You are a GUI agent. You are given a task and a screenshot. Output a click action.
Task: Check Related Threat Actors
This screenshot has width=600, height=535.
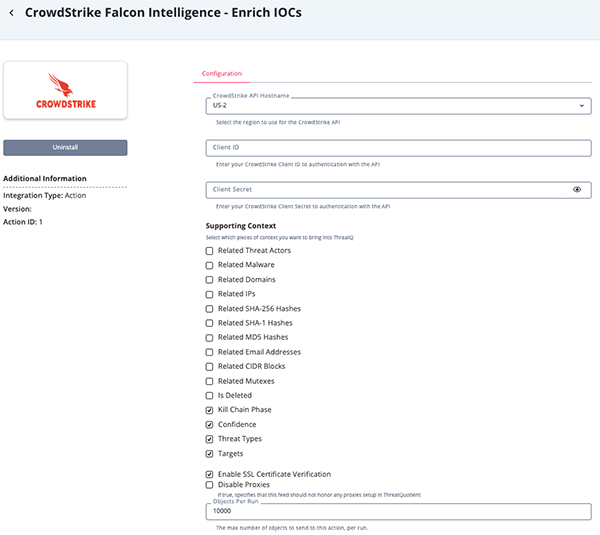209,251
